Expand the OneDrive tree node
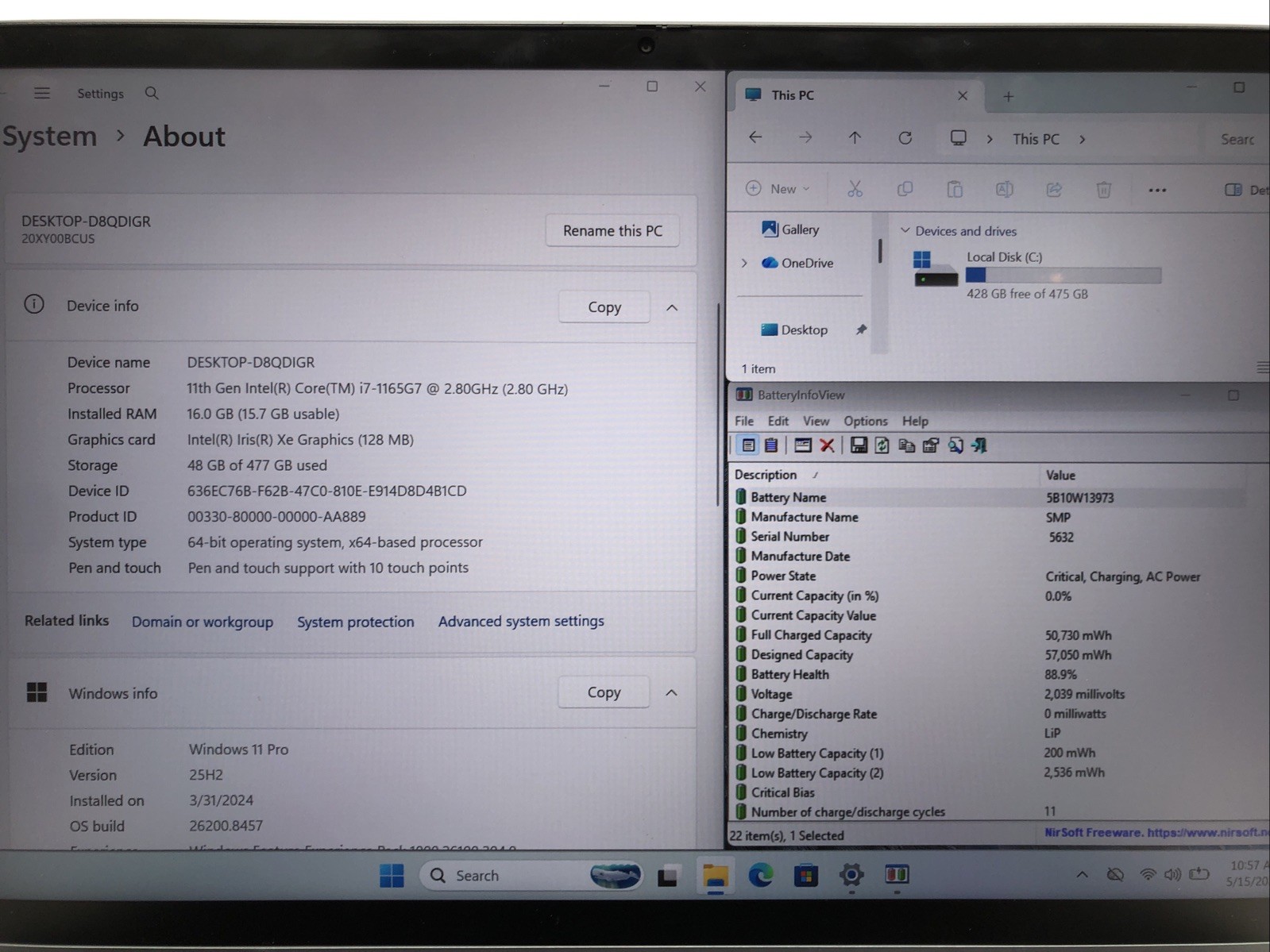1270x952 pixels. [744, 263]
